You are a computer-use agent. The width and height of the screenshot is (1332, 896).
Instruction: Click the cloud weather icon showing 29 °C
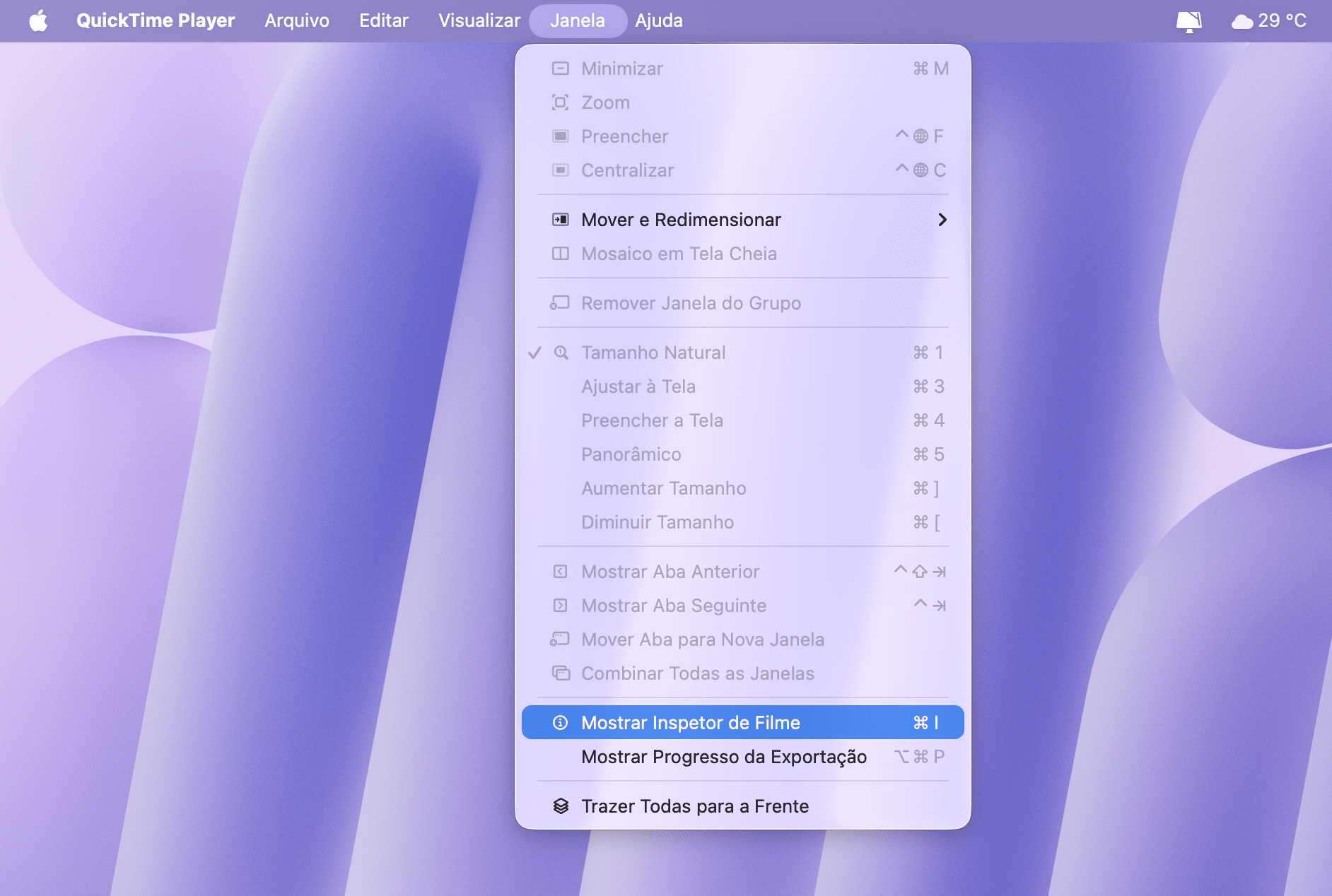click(x=1242, y=21)
